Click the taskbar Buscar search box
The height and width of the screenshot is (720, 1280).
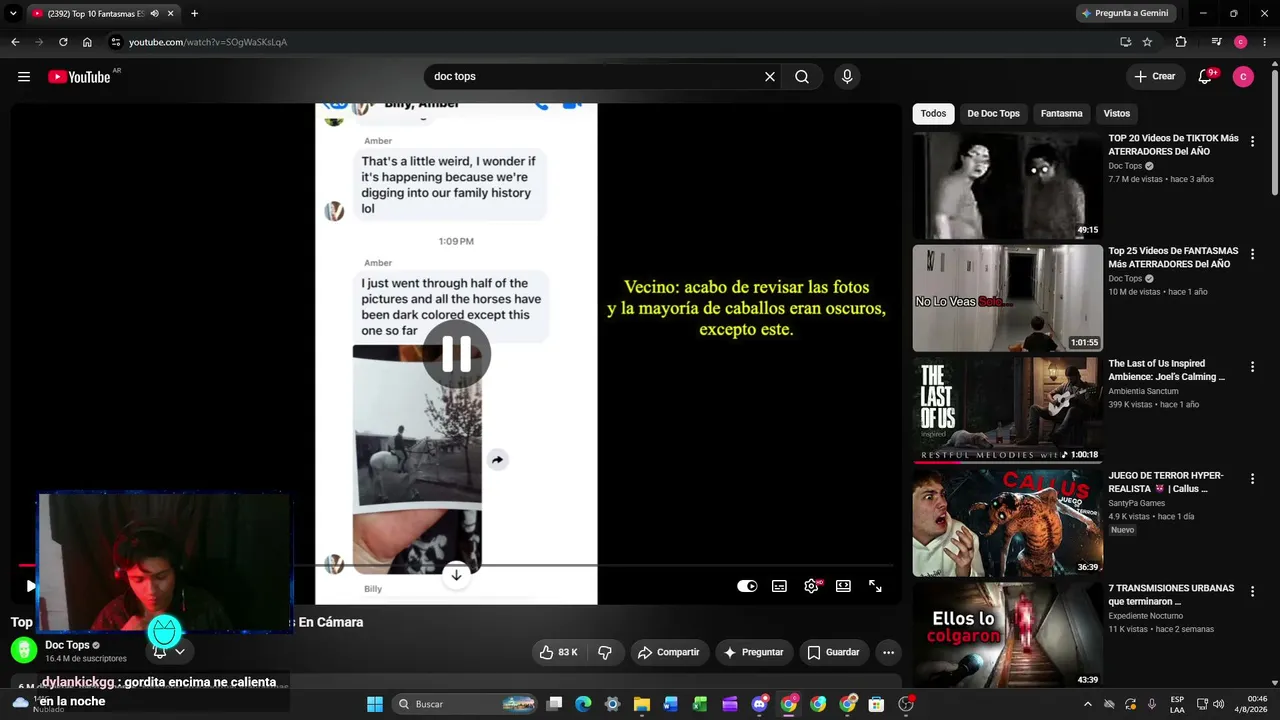click(466, 704)
